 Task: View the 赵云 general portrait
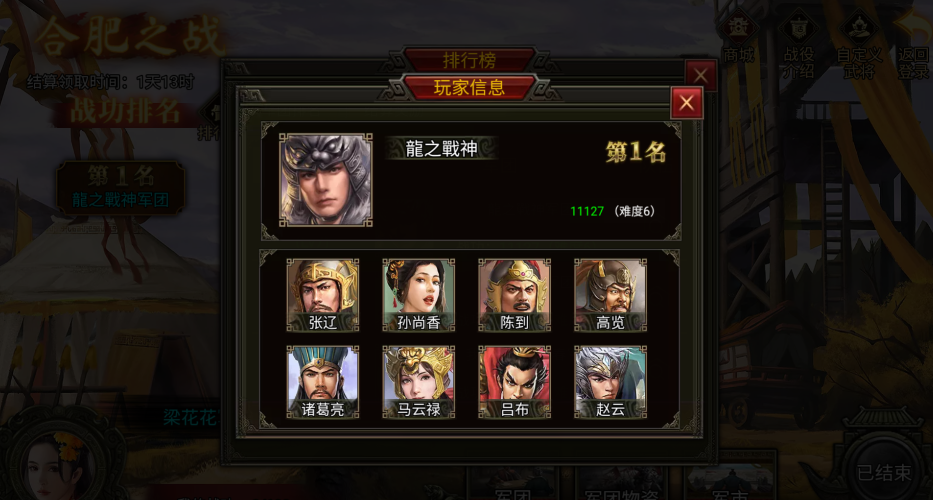tap(610, 382)
